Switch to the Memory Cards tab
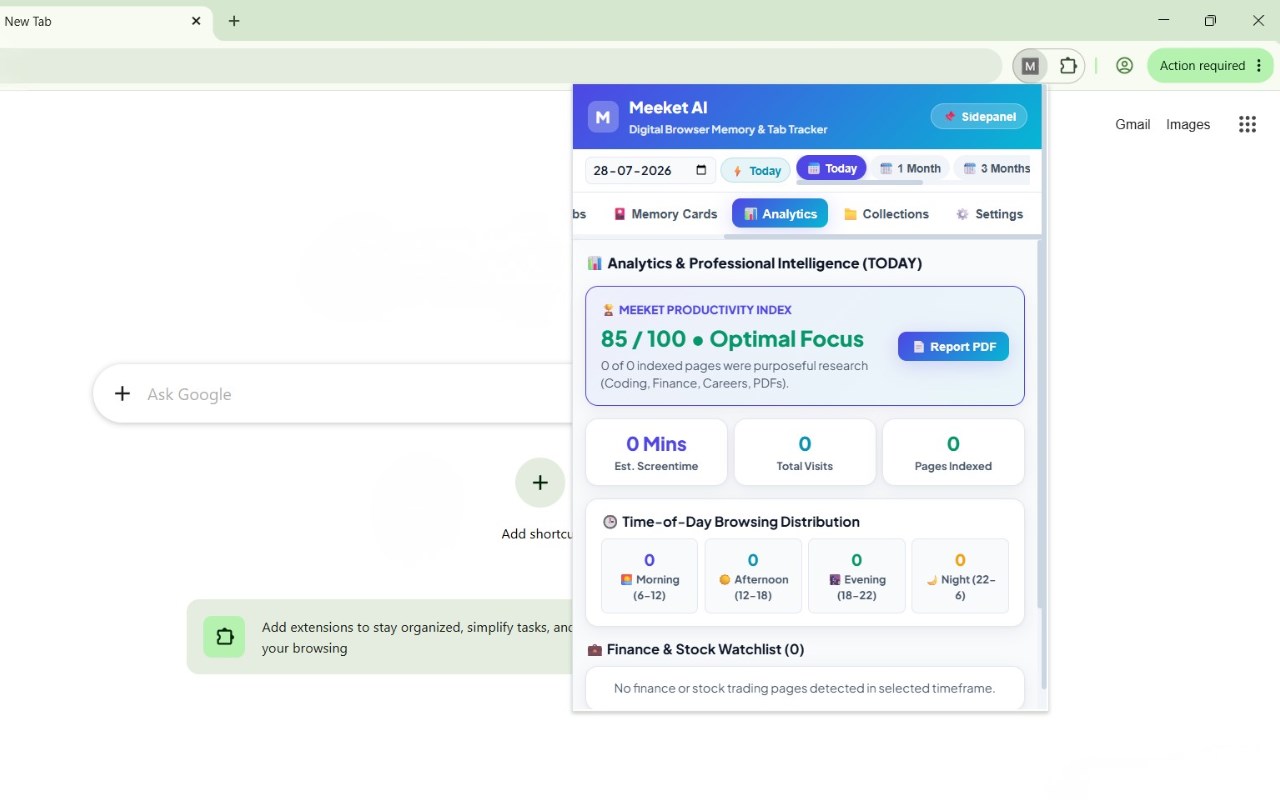 pos(665,214)
